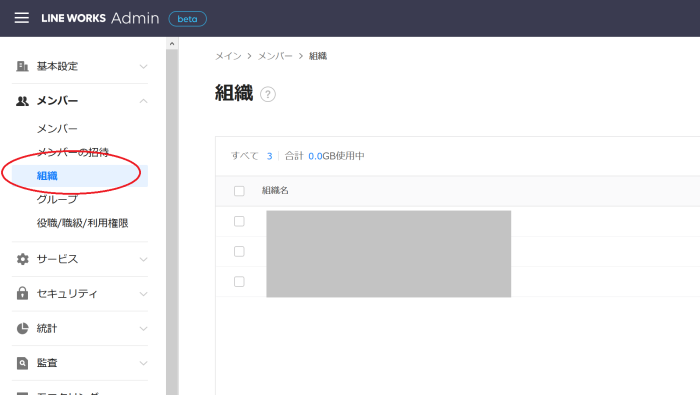The image size is (700, 395).
Task: Click the 統計 menu label
Action: tap(47, 328)
